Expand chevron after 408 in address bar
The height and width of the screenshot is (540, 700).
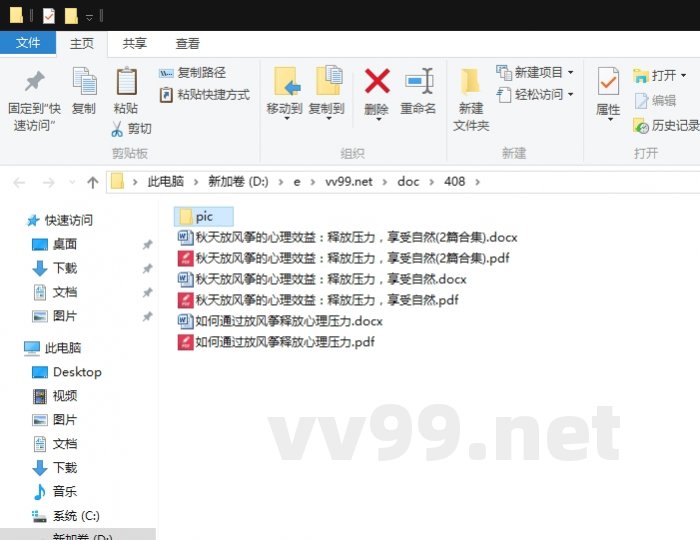coord(478,182)
